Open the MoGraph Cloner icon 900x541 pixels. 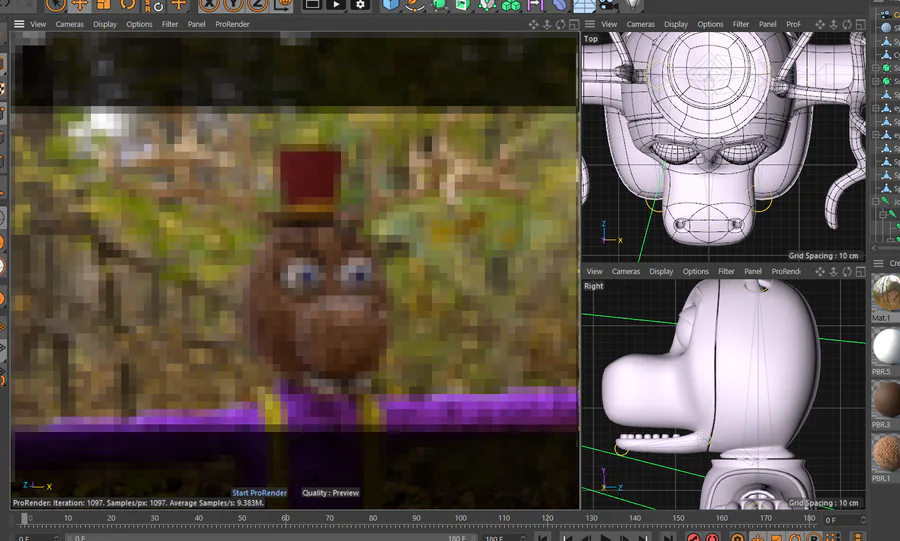pyautogui.click(x=511, y=5)
